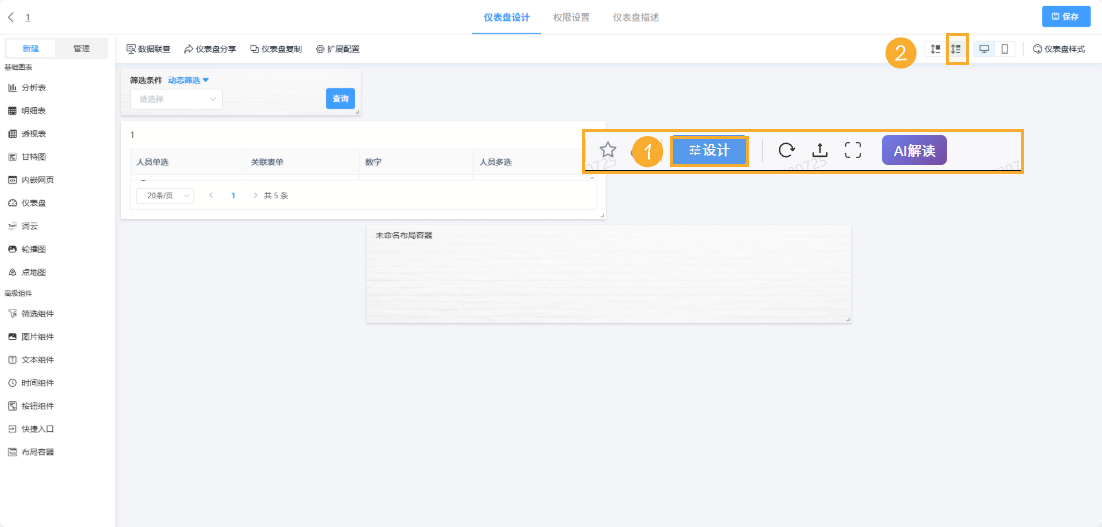Add a 甘特图 Gantt chart component
The height and width of the screenshot is (527, 1102).
[x=27, y=157]
